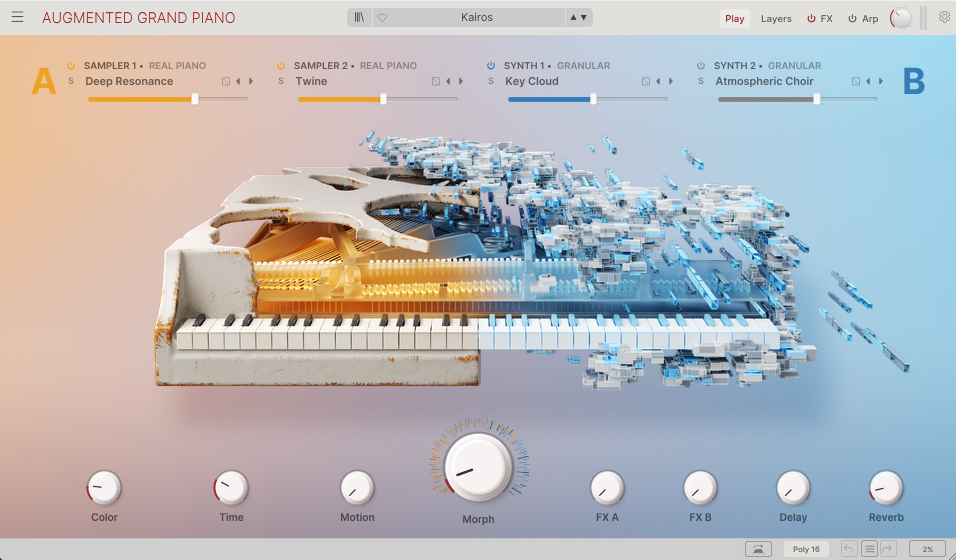The height and width of the screenshot is (560, 956).
Task: Solo Sampler 2 with S button
Action: tap(281, 81)
